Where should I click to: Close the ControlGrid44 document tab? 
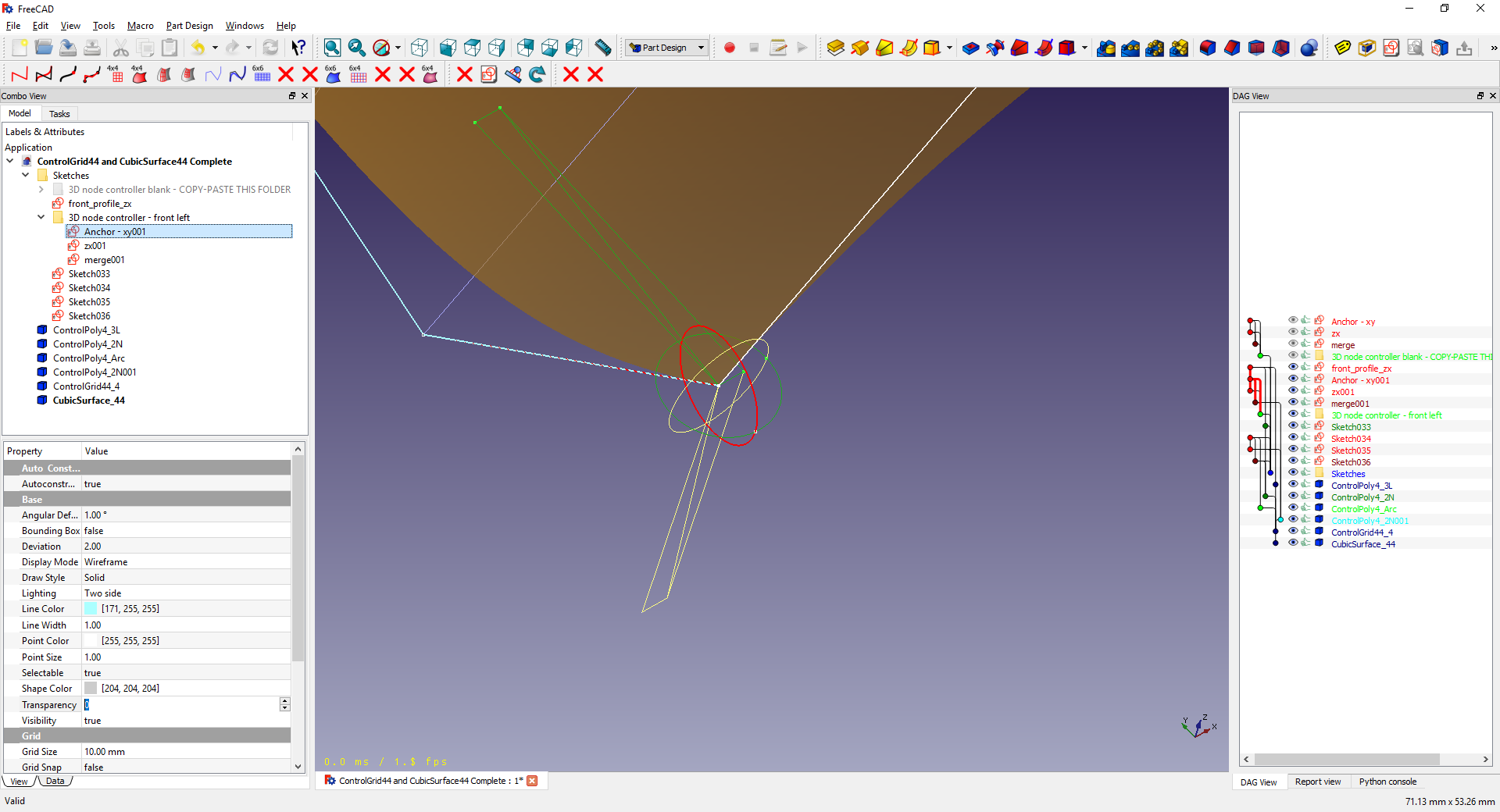533,781
